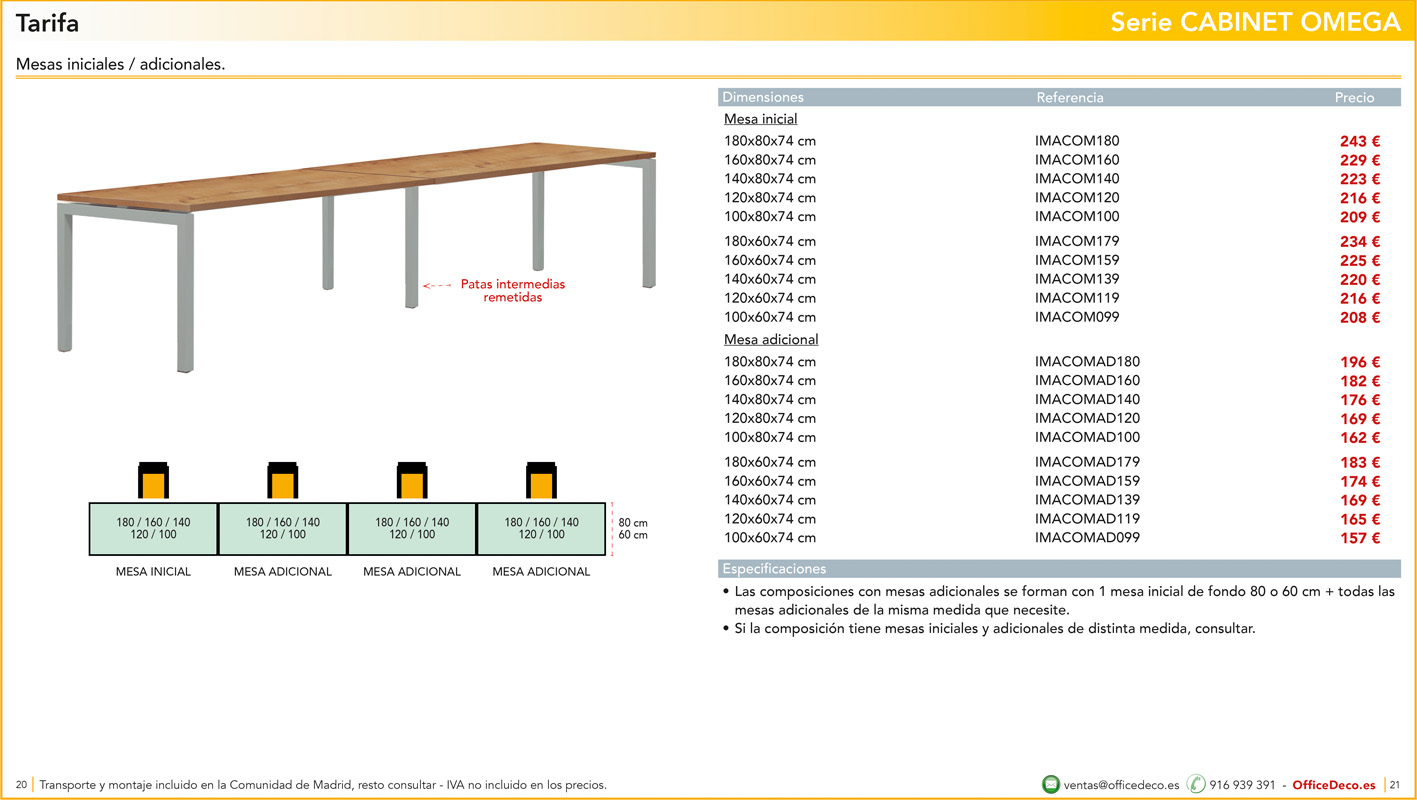1417x800 pixels.
Task: Click the red Patas intermedias remetidas label
Action: (x=512, y=290)
